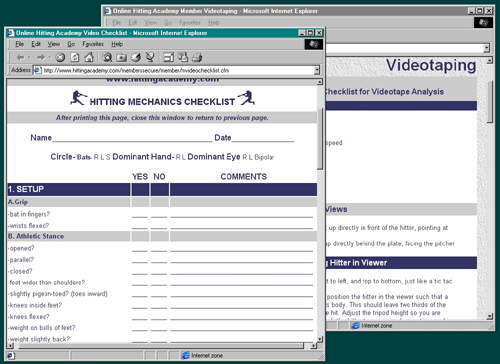This screenshot has height=364, width=500.
Task: Click the 'wrists flexed?' checklist item
Action: click(x=29, y=226)
